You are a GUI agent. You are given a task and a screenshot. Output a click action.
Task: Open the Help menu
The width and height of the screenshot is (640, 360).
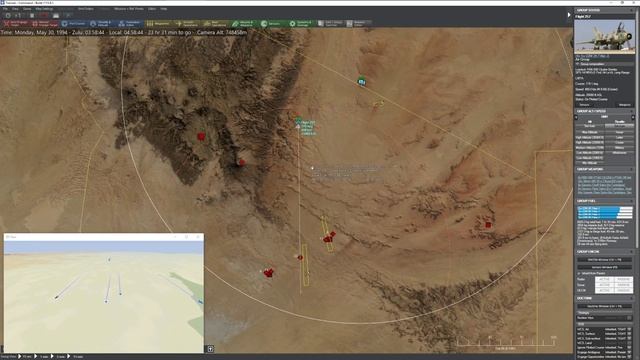click(x=164, y=9)
